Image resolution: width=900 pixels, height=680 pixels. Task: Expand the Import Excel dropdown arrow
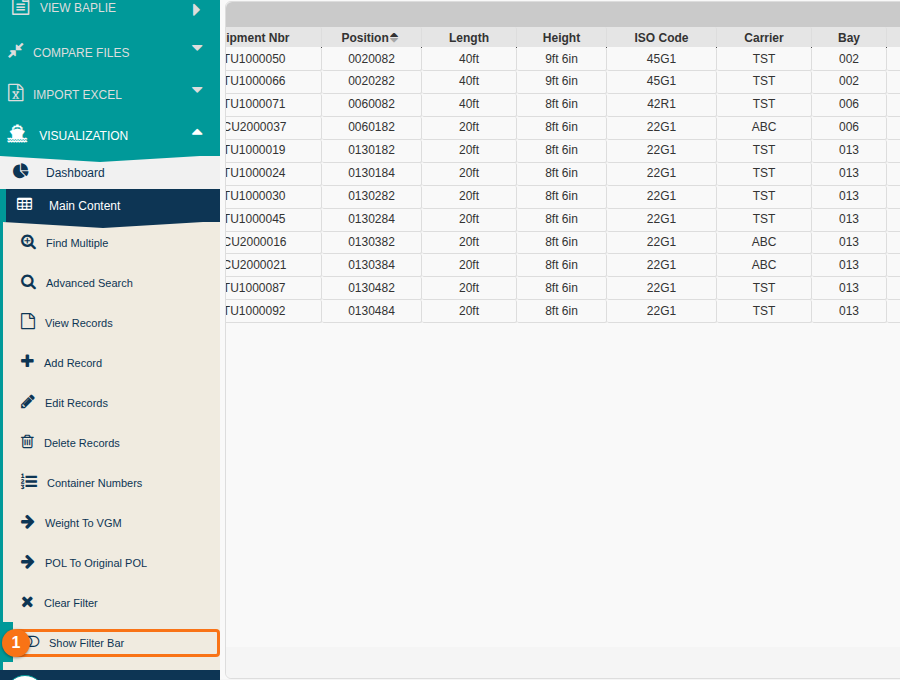pyautogui.click(x=197, y=90)
